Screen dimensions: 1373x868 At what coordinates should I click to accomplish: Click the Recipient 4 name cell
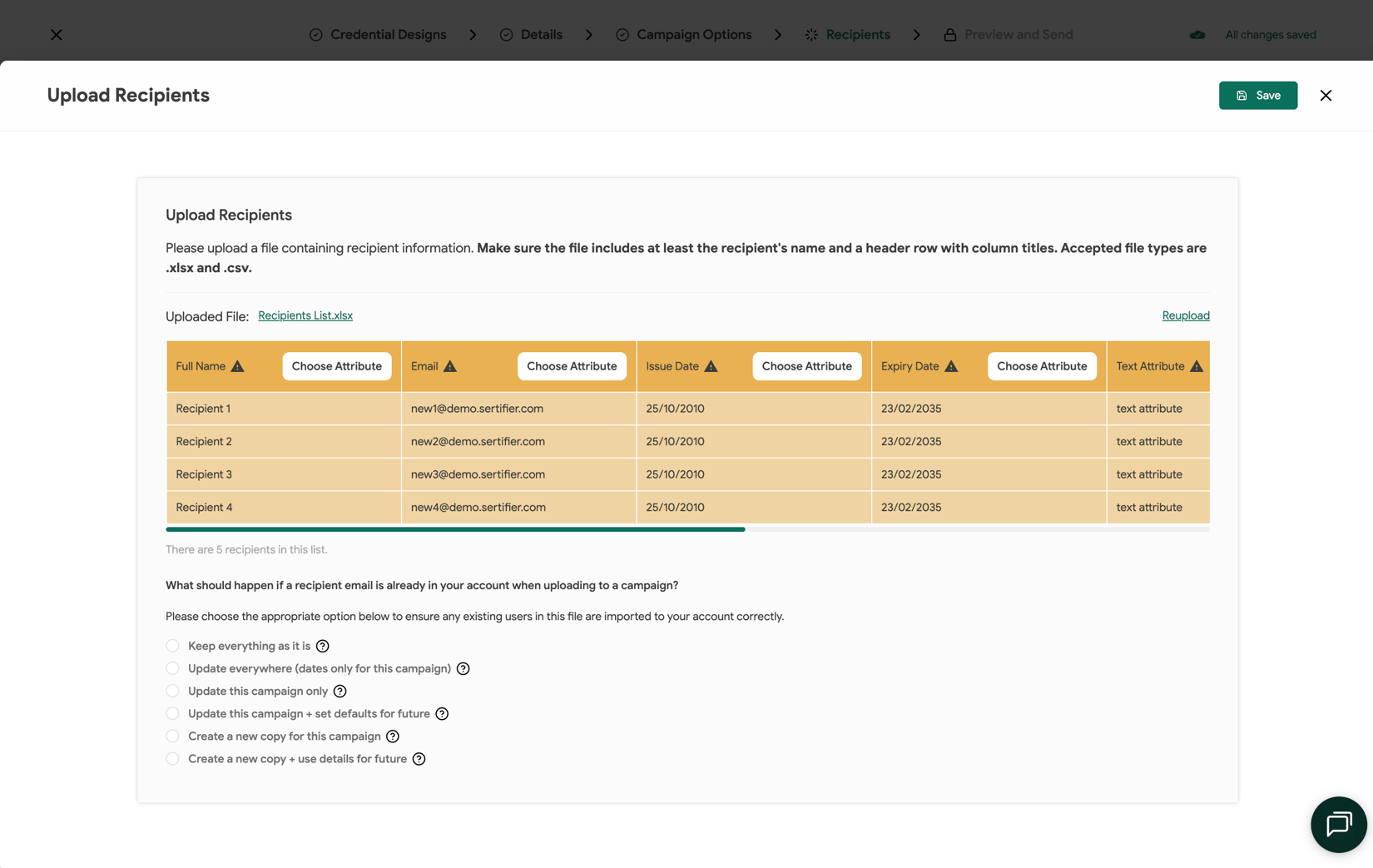click(284, 507)
